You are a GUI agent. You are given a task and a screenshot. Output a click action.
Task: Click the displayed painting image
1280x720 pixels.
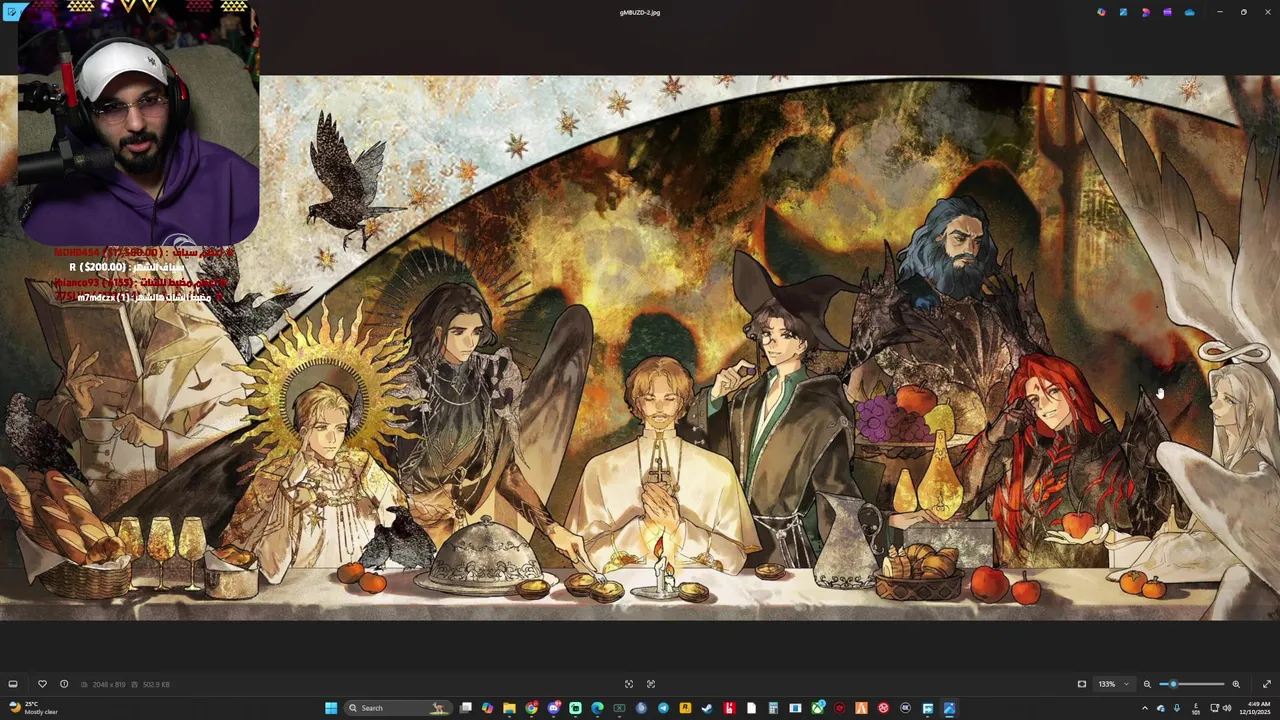(640, 348)
